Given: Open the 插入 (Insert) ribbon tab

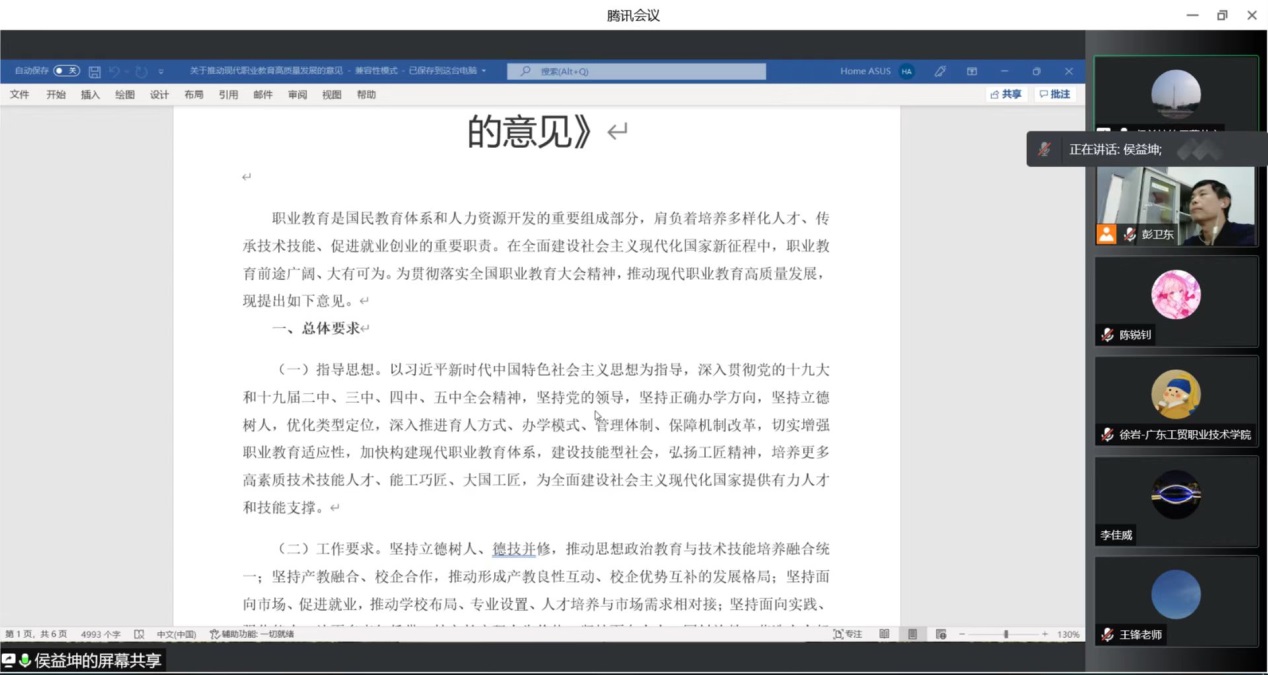Looking at the screenshot, I should (90, 95).
